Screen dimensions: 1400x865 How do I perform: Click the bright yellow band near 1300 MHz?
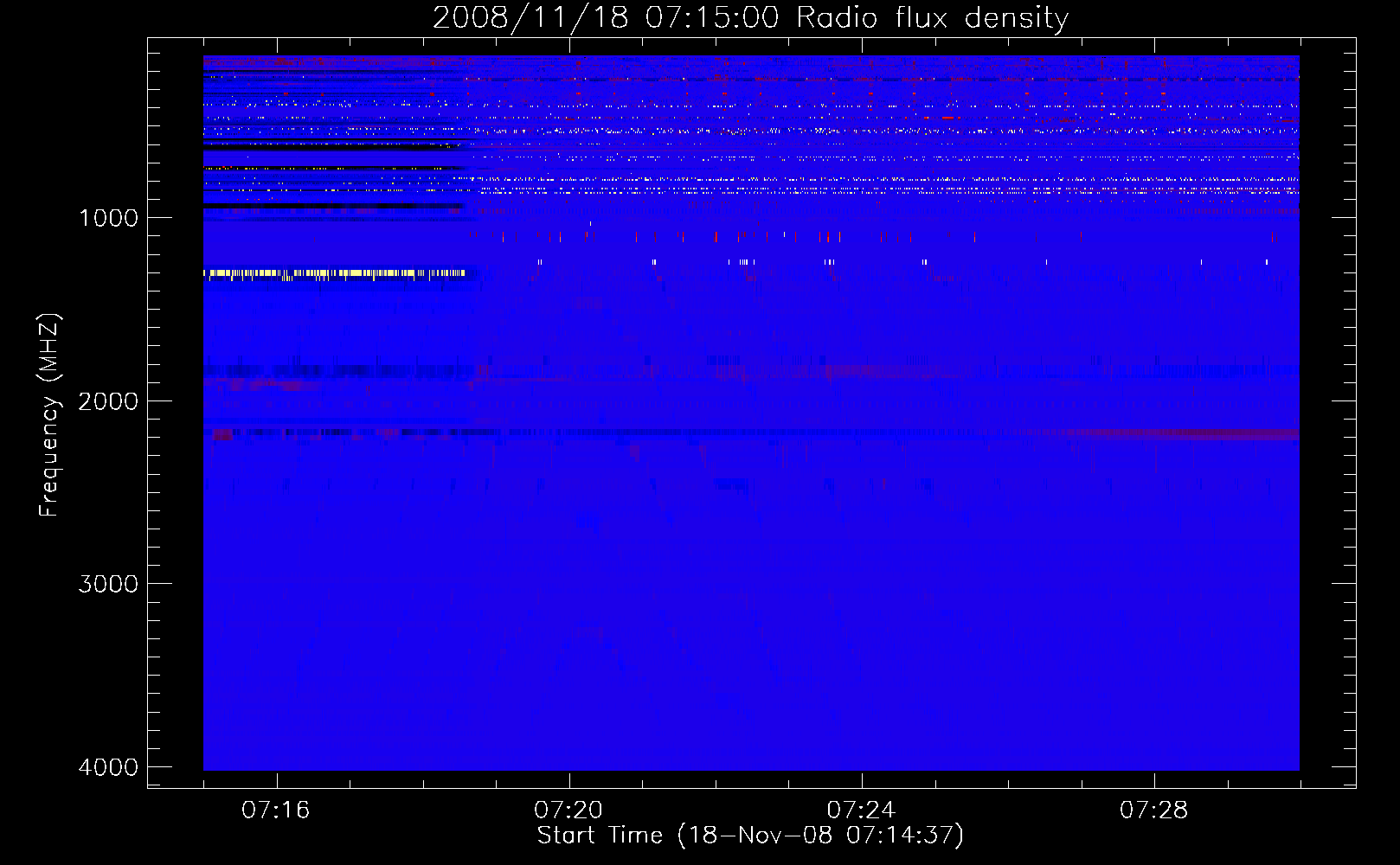click(x=335, y=273)
